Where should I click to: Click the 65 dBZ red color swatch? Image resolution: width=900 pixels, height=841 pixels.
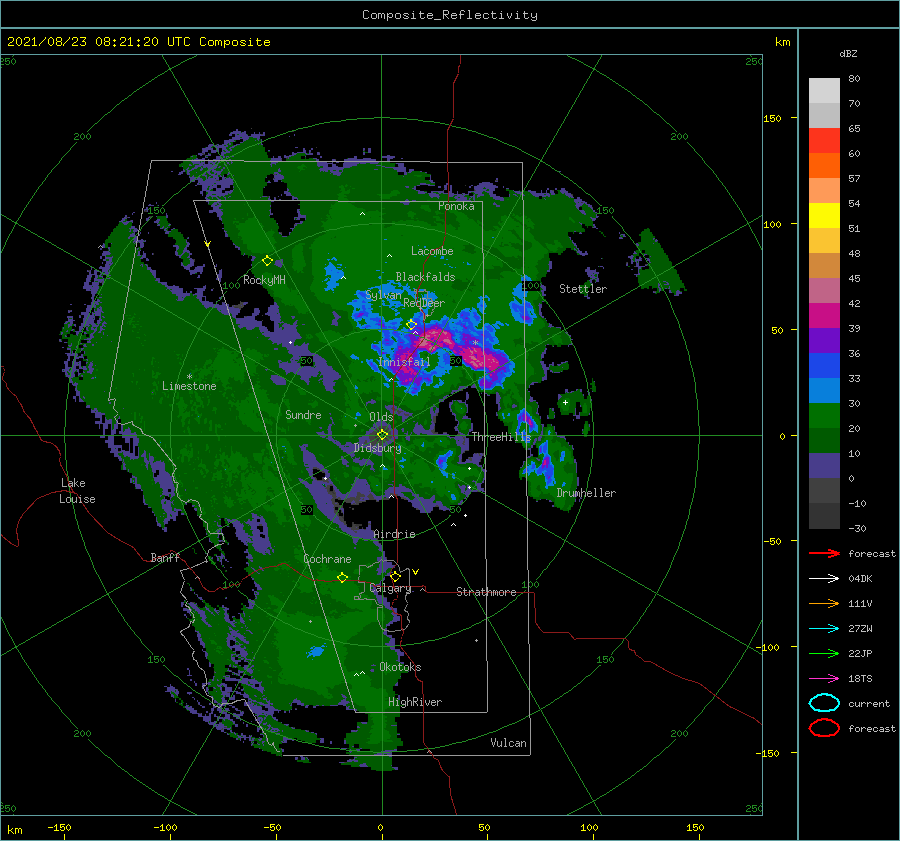pos(824,141)
